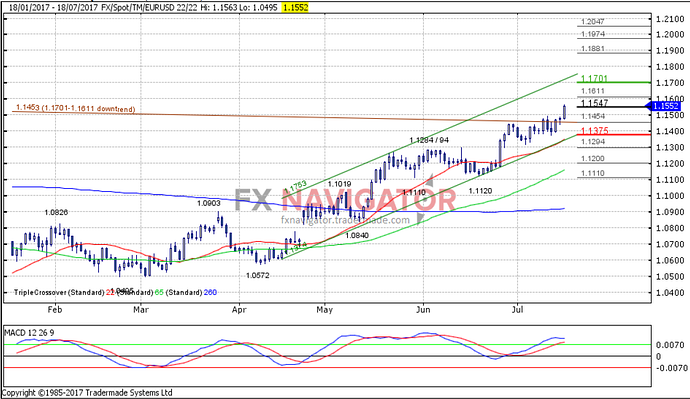Select the green 1.1701 resistance level label
This screenshot has width=690, height=399.
[x=594, y=79]
